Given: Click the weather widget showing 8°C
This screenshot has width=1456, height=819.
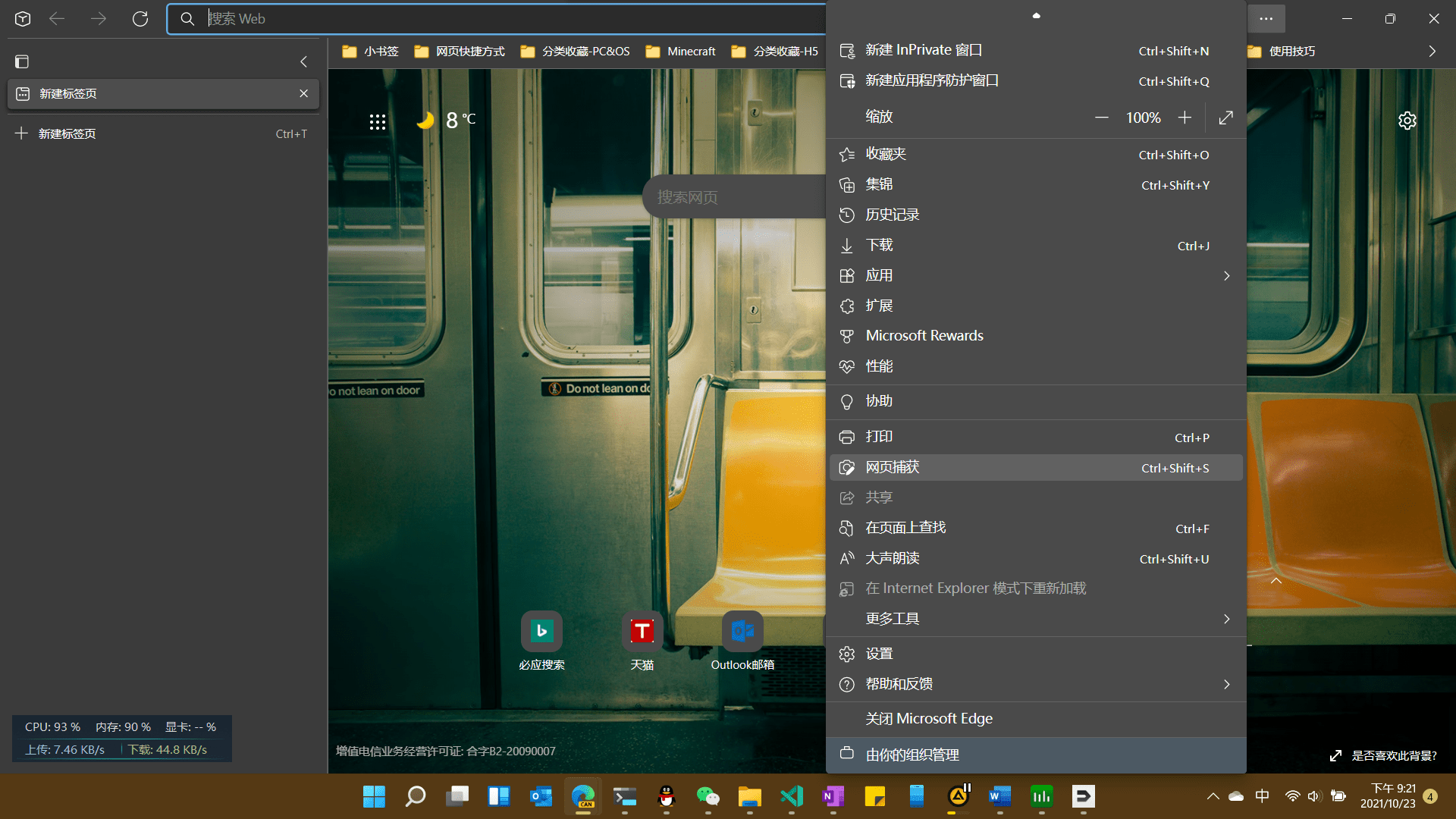Looking at the screenshot, I should click(447, 120).
